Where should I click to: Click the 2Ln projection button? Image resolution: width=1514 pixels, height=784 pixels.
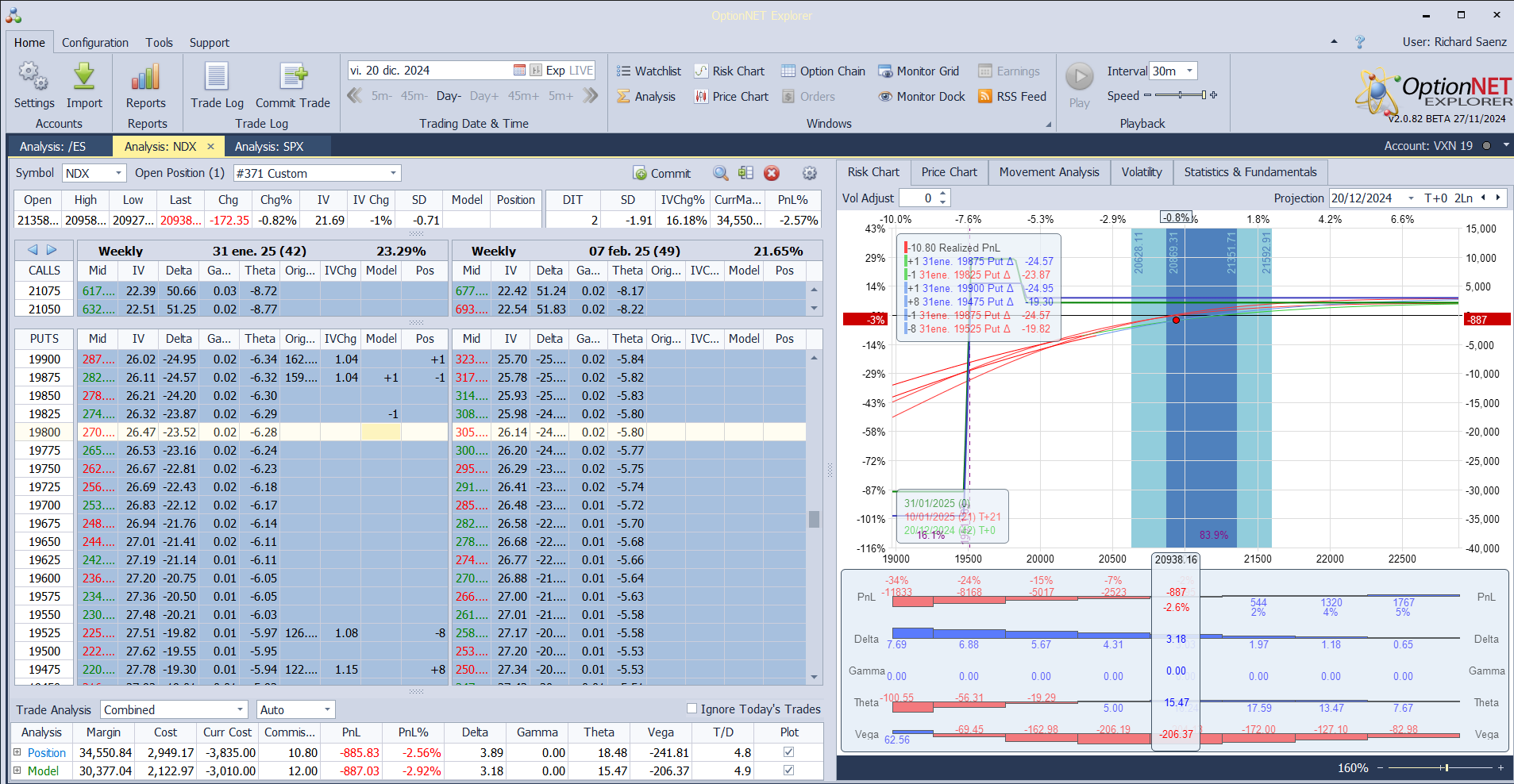coord(1463,198)
